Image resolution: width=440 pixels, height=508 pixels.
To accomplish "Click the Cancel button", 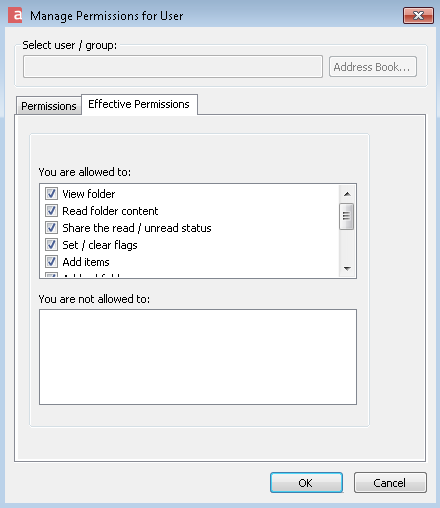I will pos(390,483).
